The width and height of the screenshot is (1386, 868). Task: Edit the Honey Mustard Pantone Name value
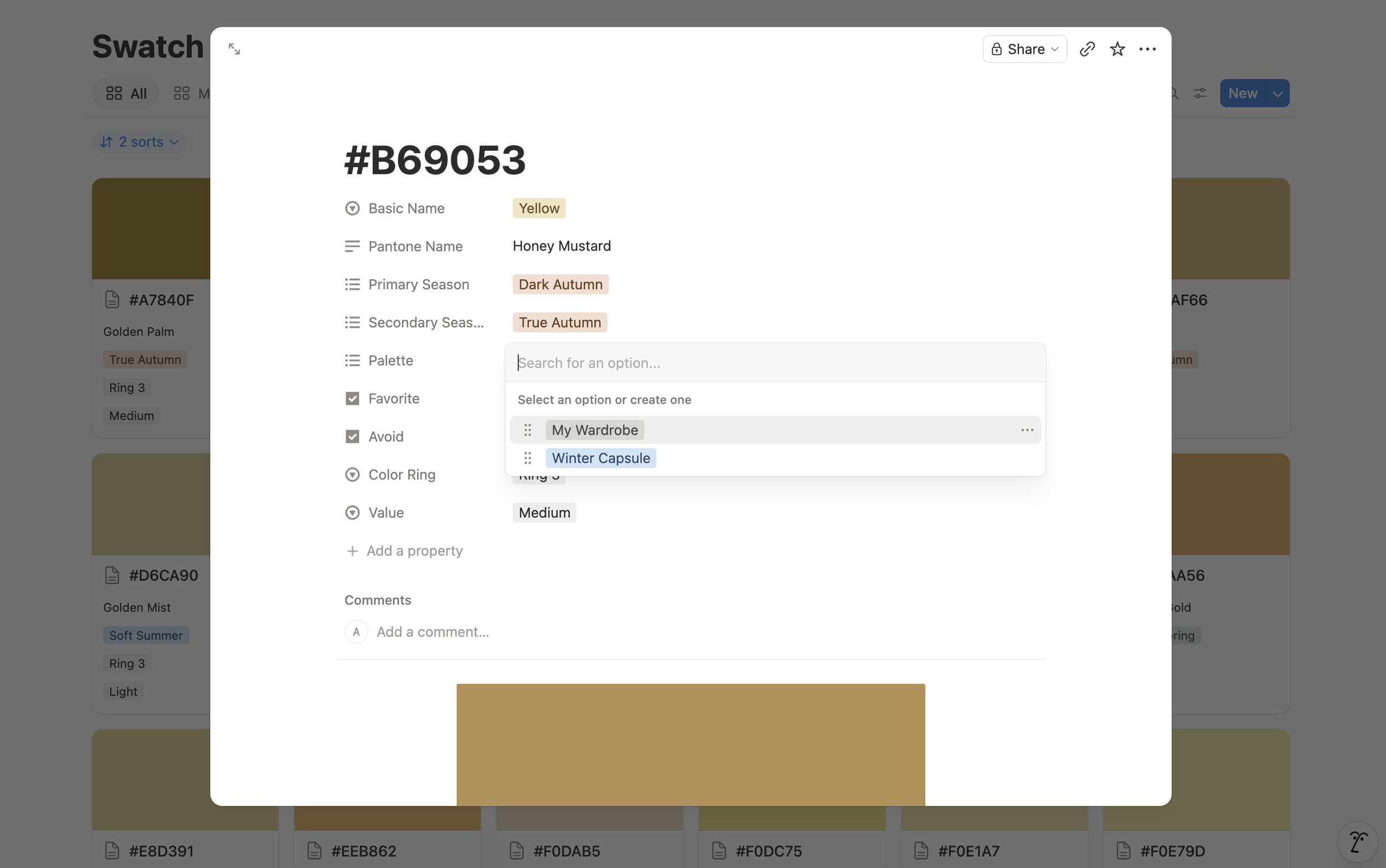[562, 246]
